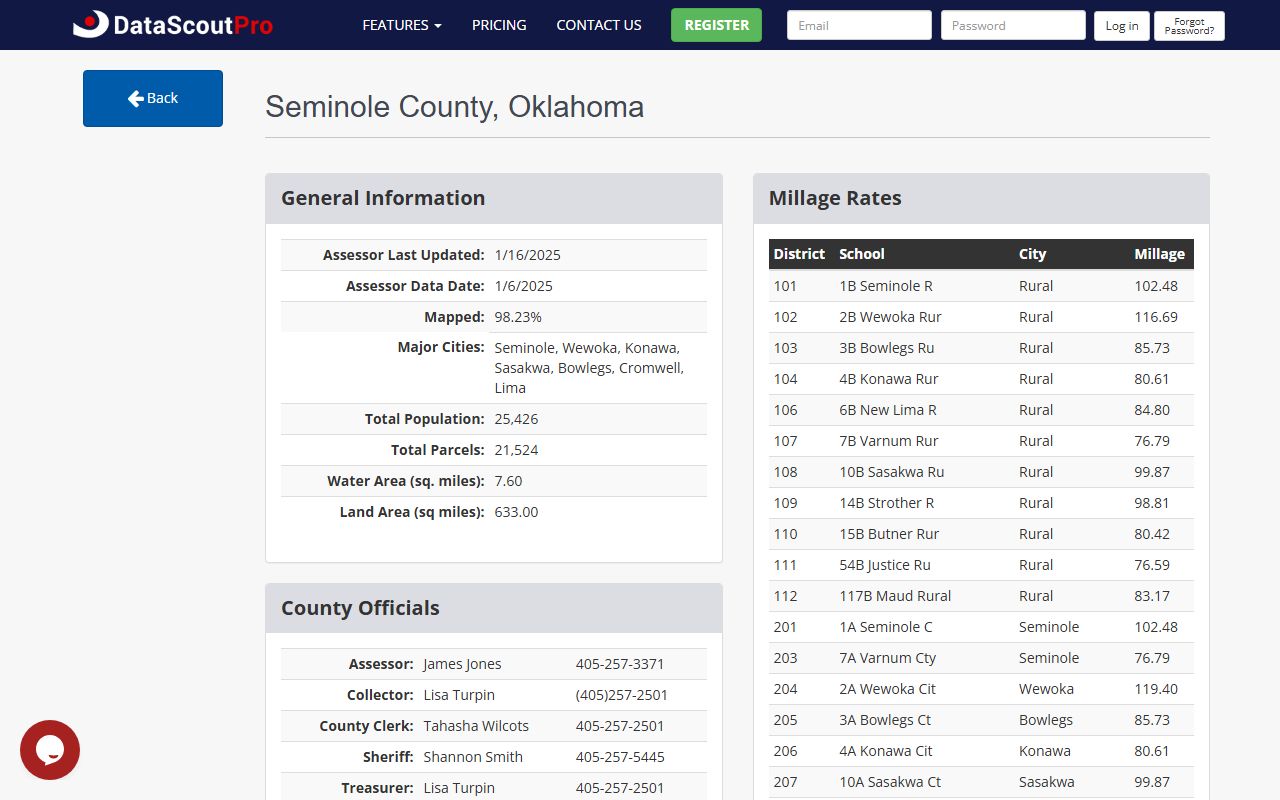
Task: Select the Mapped value 98.23%
Action: 518,317
